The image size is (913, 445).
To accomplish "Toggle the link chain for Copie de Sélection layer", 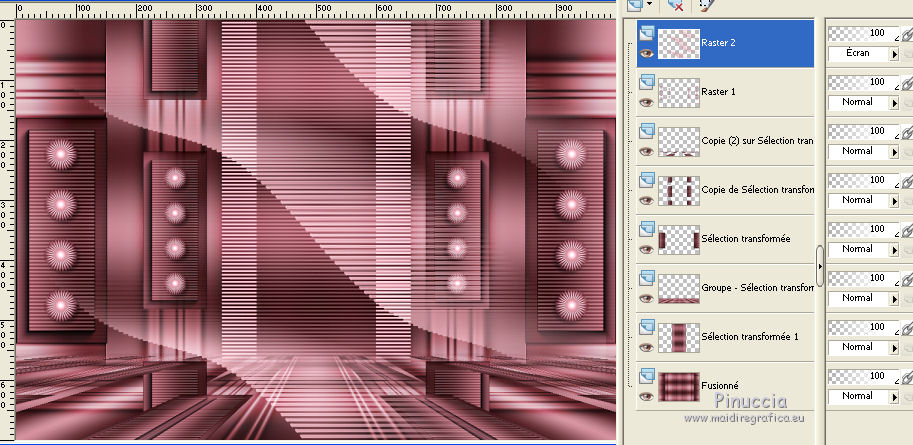I will click(907, 183).
